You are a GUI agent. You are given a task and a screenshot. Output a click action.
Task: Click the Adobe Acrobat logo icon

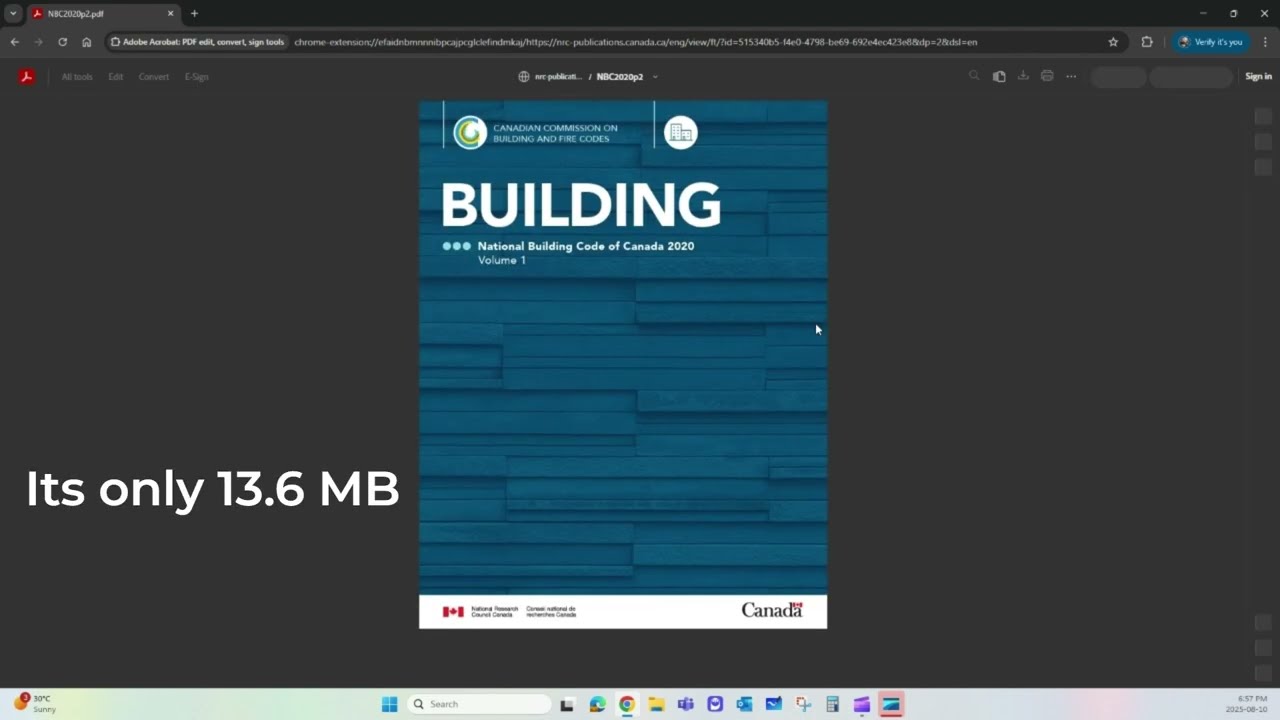point(27,77)
